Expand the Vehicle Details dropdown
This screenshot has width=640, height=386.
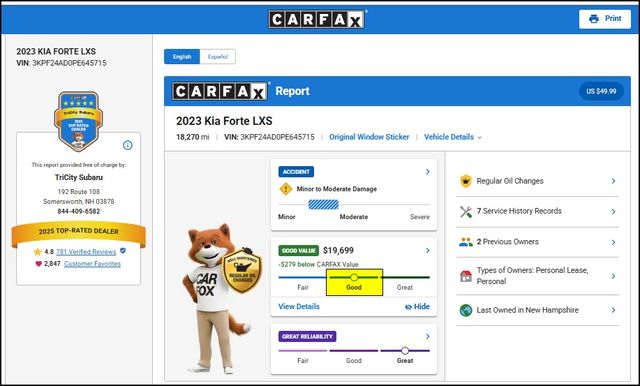point(453,137)
